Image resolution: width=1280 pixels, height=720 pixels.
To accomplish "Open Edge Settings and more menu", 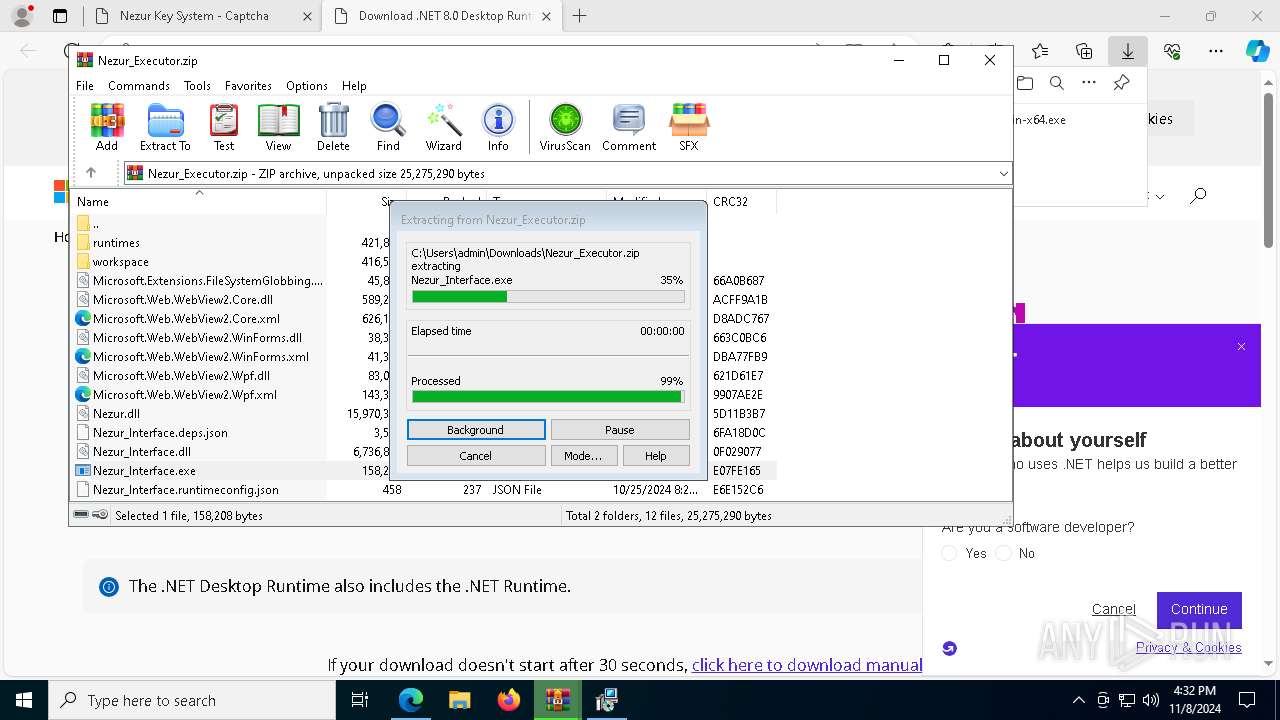I will tap(1216, 51).
